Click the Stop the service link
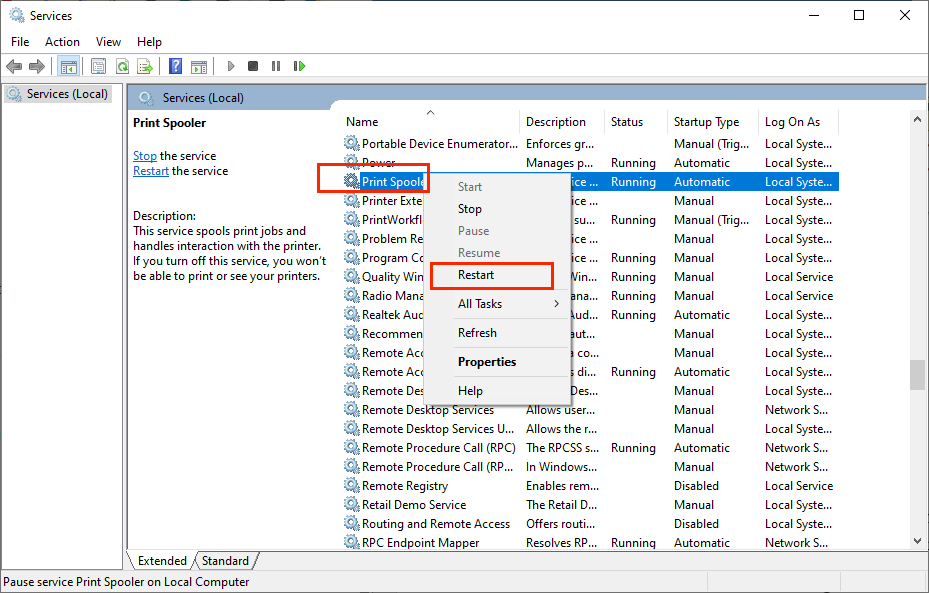The height and width of the screenshot is (593, 929). pyautogui.click(x=145, y=156)
